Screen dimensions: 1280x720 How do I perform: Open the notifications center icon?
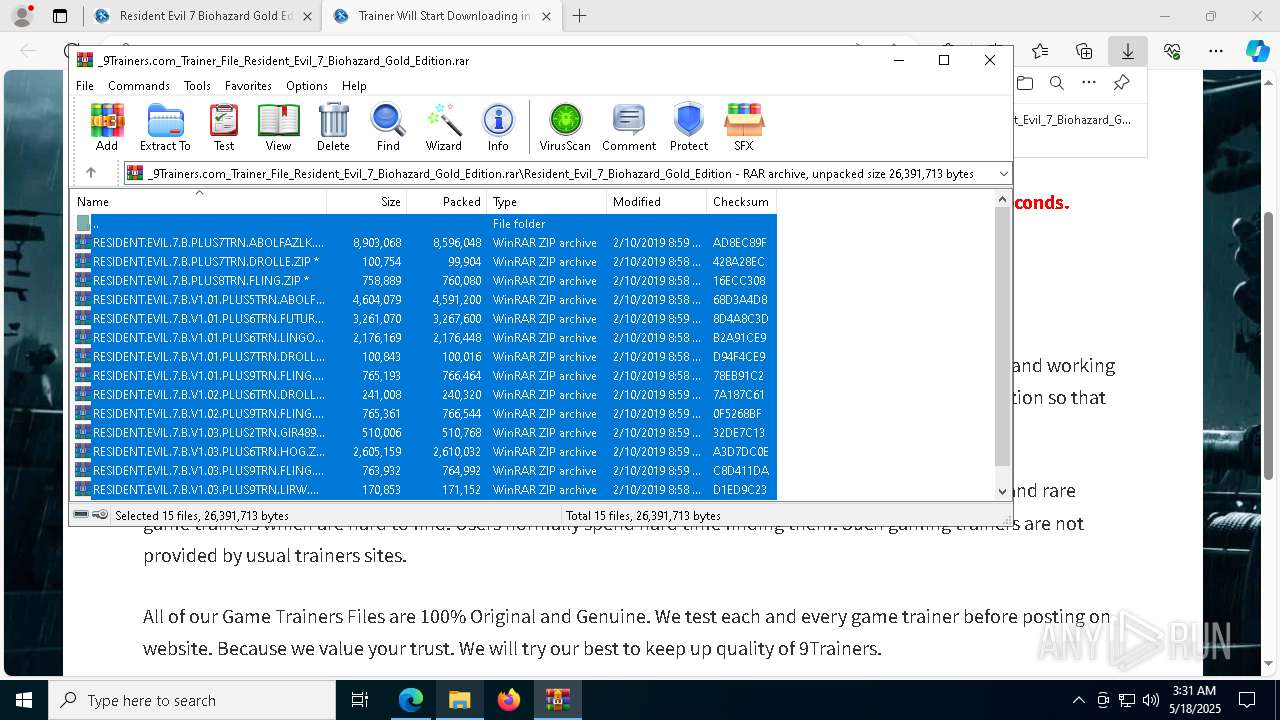[x=1247, y=700]
